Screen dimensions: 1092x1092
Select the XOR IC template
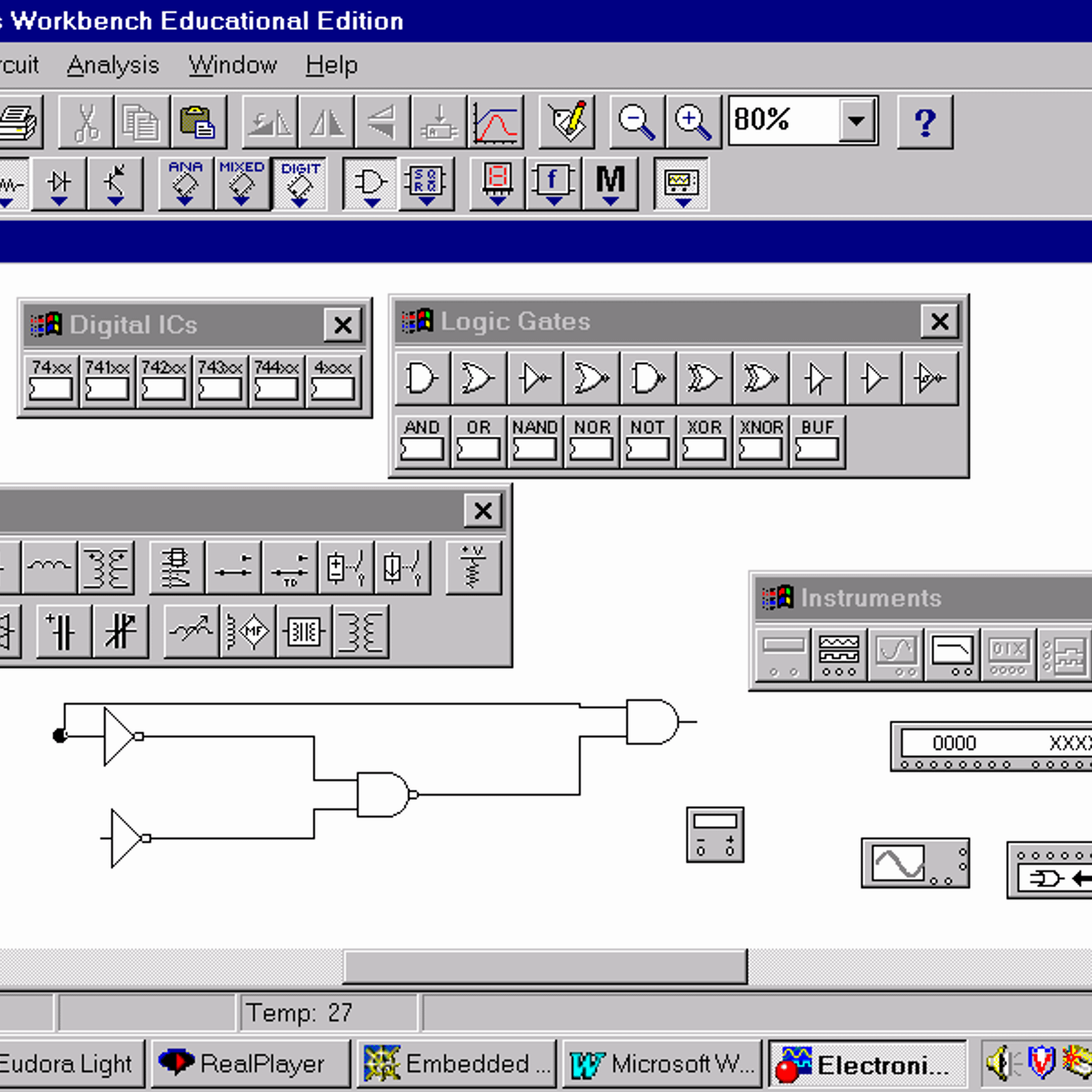(x=704, y=441)
